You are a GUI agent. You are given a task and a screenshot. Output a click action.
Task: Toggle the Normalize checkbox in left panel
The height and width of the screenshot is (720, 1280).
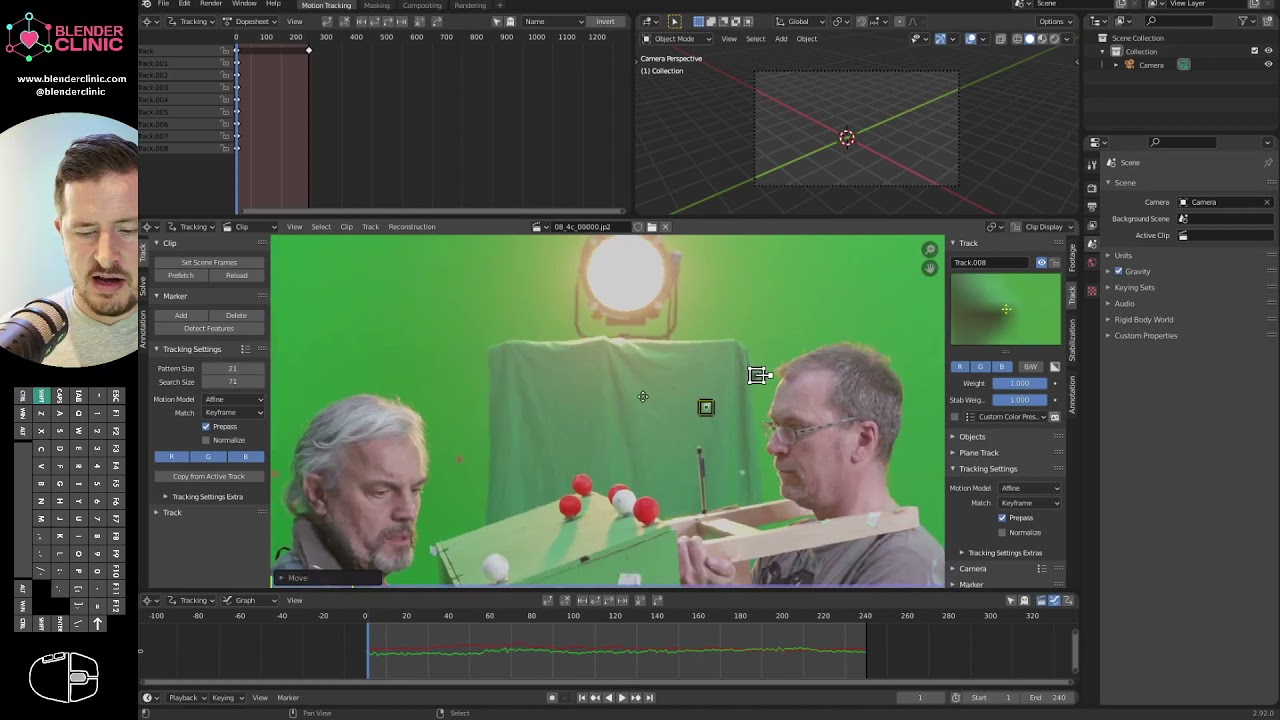coord(206,440)
